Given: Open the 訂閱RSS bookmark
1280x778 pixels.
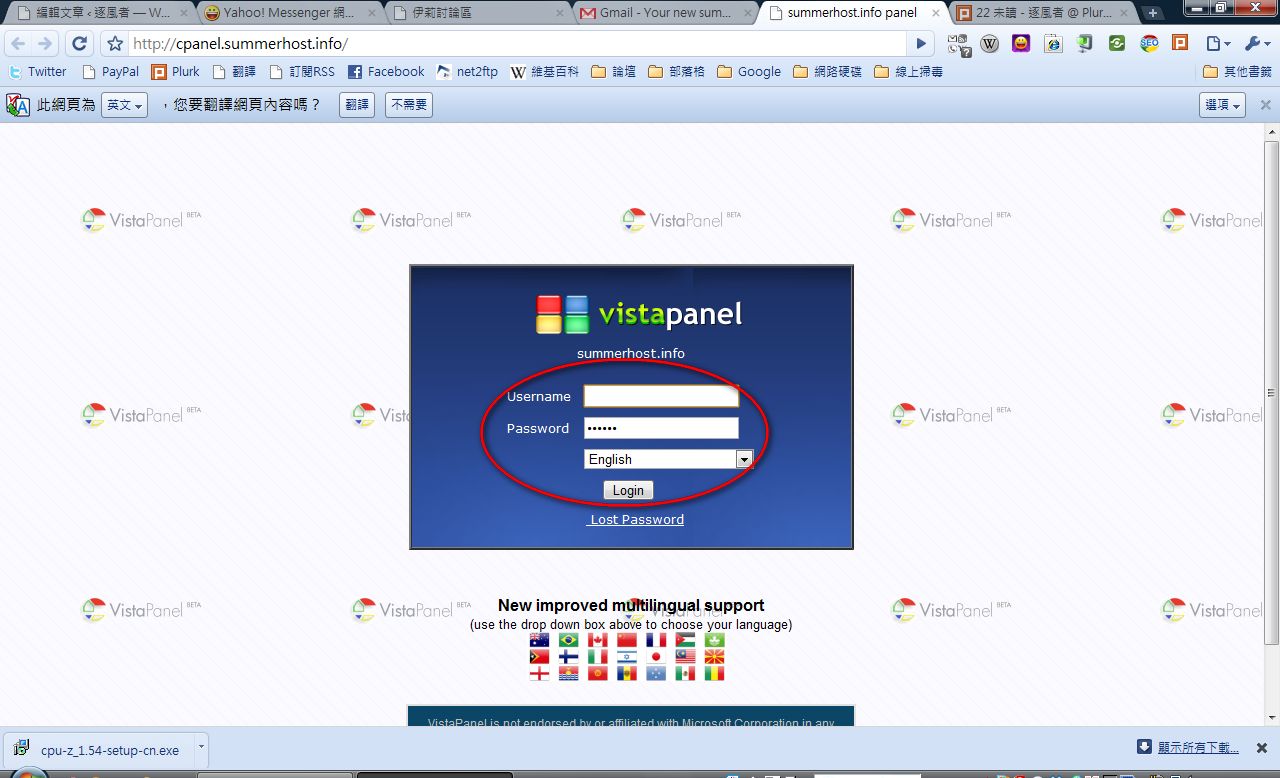Looking at the screenshot, I should coord(302,72).
